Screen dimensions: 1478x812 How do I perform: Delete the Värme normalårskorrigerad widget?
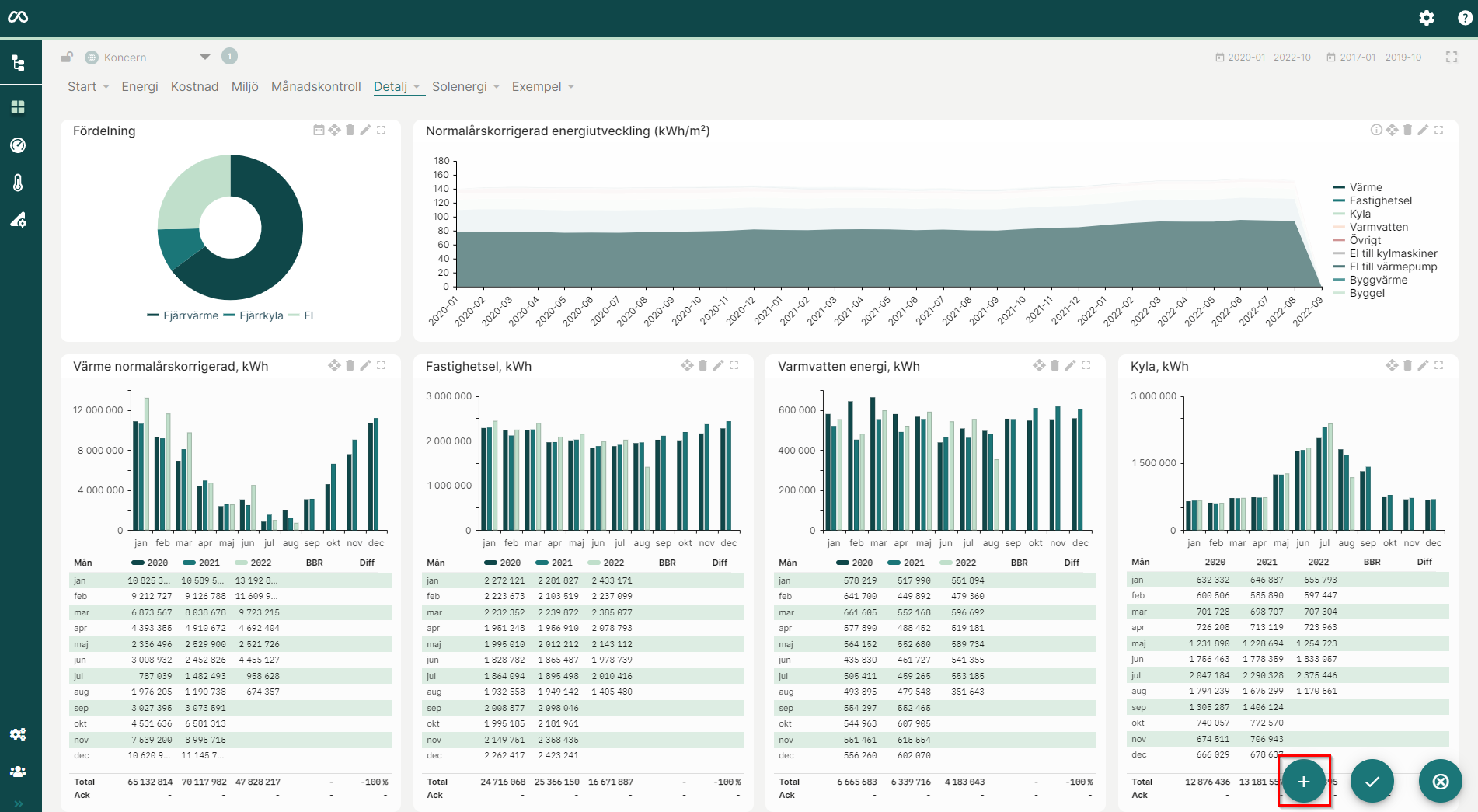[350, 365]
